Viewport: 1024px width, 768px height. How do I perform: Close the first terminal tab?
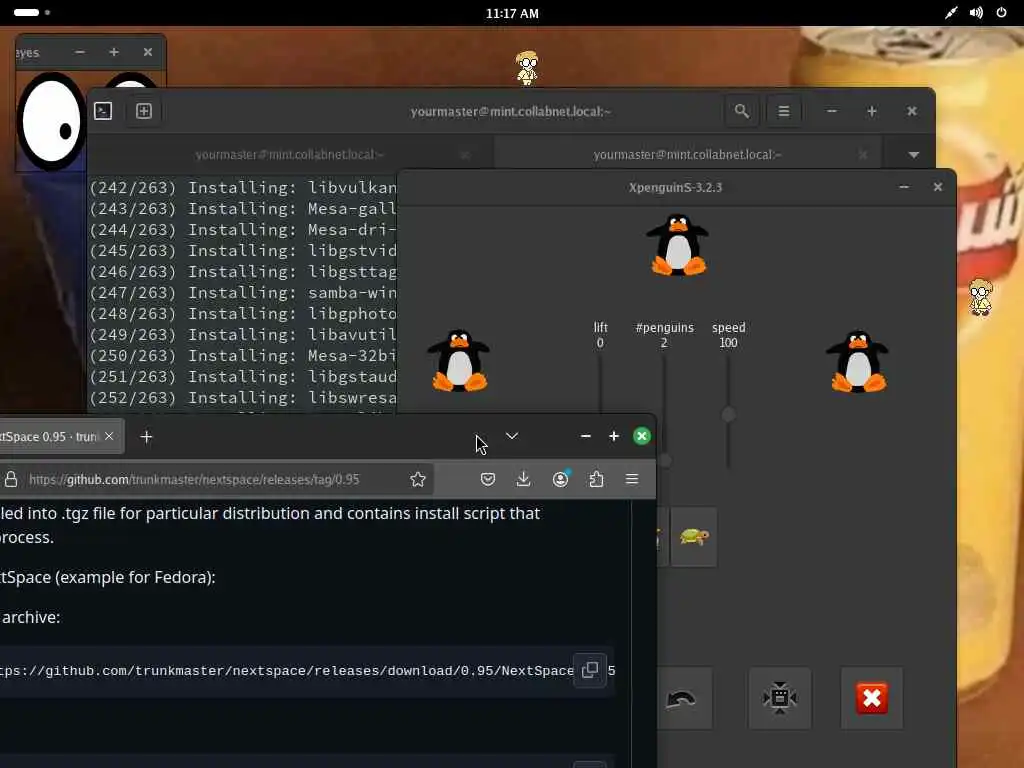click(x=465, y=155)
